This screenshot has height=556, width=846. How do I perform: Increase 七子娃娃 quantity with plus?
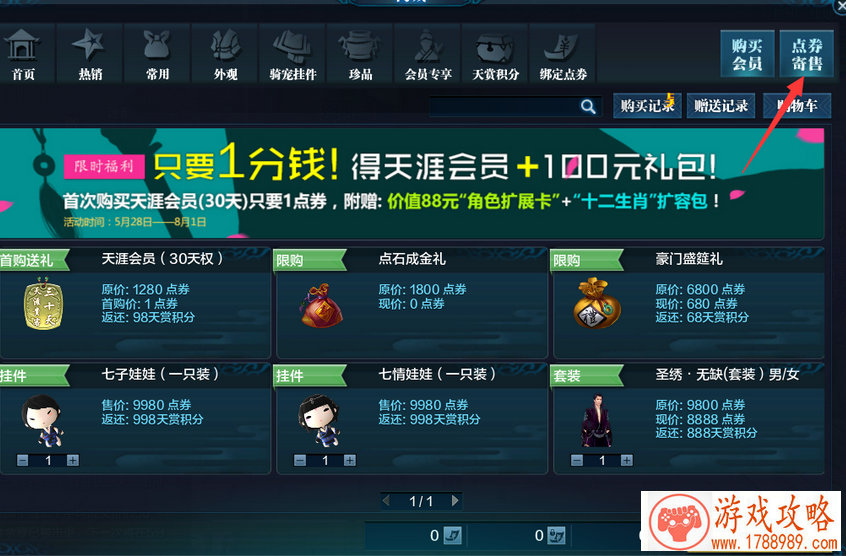73,460
